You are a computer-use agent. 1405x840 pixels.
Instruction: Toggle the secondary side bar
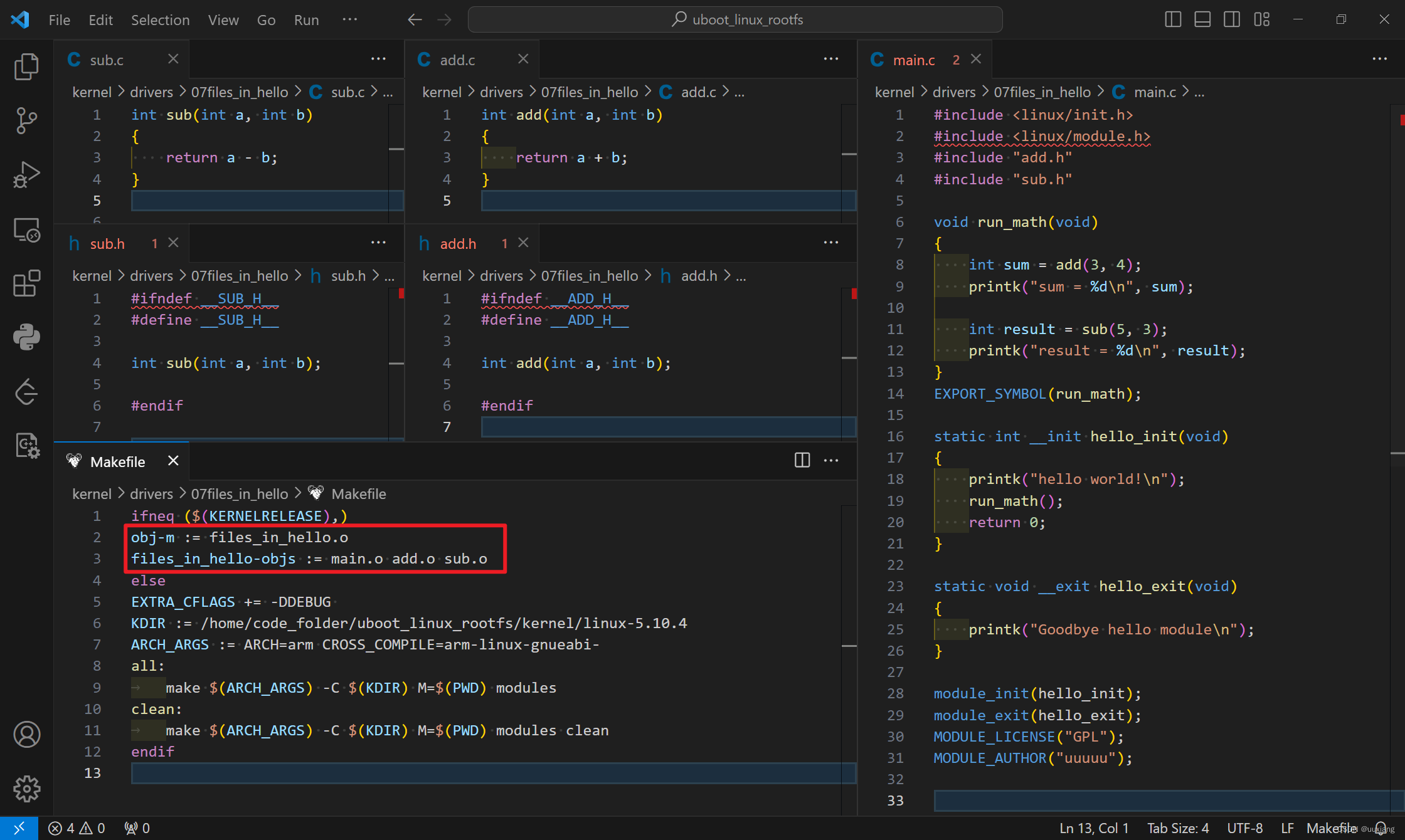[1231, 19]
